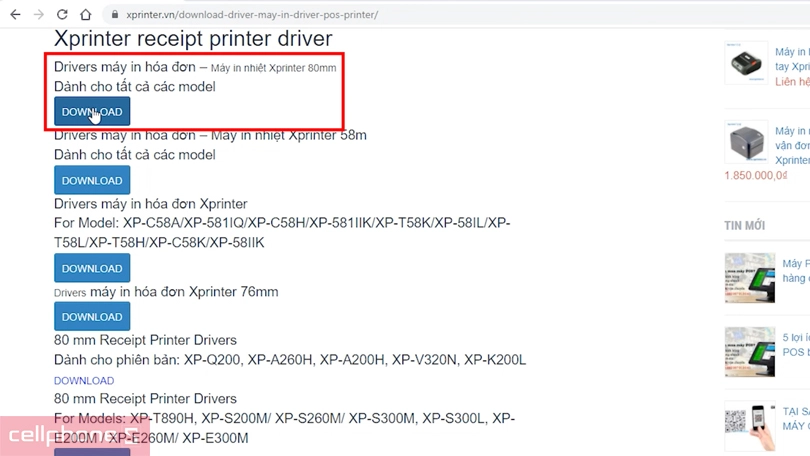Viewport: 810px width, 456px height.
Task: Click 'Liên hệ' price text under handheld printer
Action: tap(792, 82)
